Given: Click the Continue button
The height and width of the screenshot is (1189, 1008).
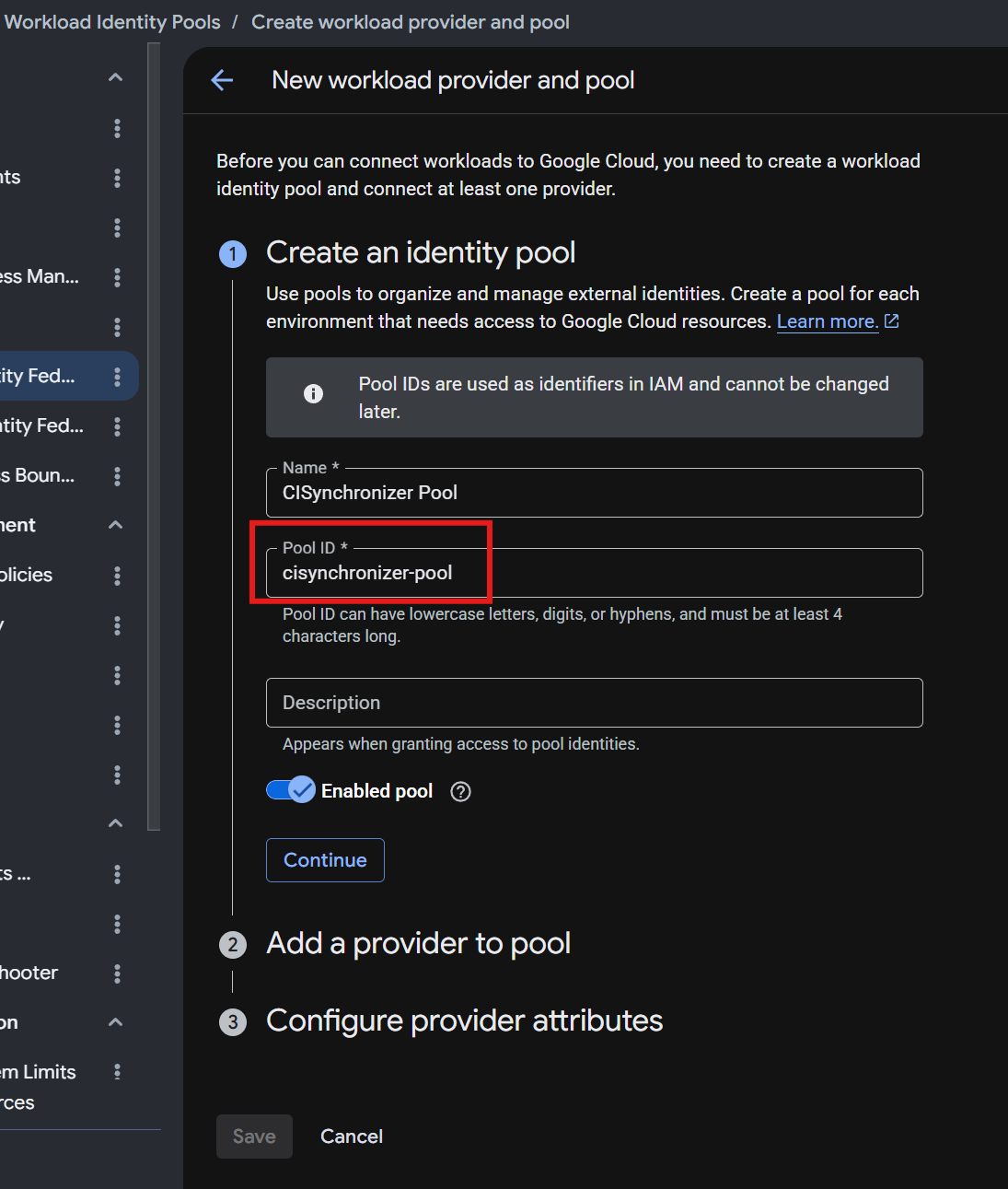Looking at the screenshot, I should (x=325, y=860).
